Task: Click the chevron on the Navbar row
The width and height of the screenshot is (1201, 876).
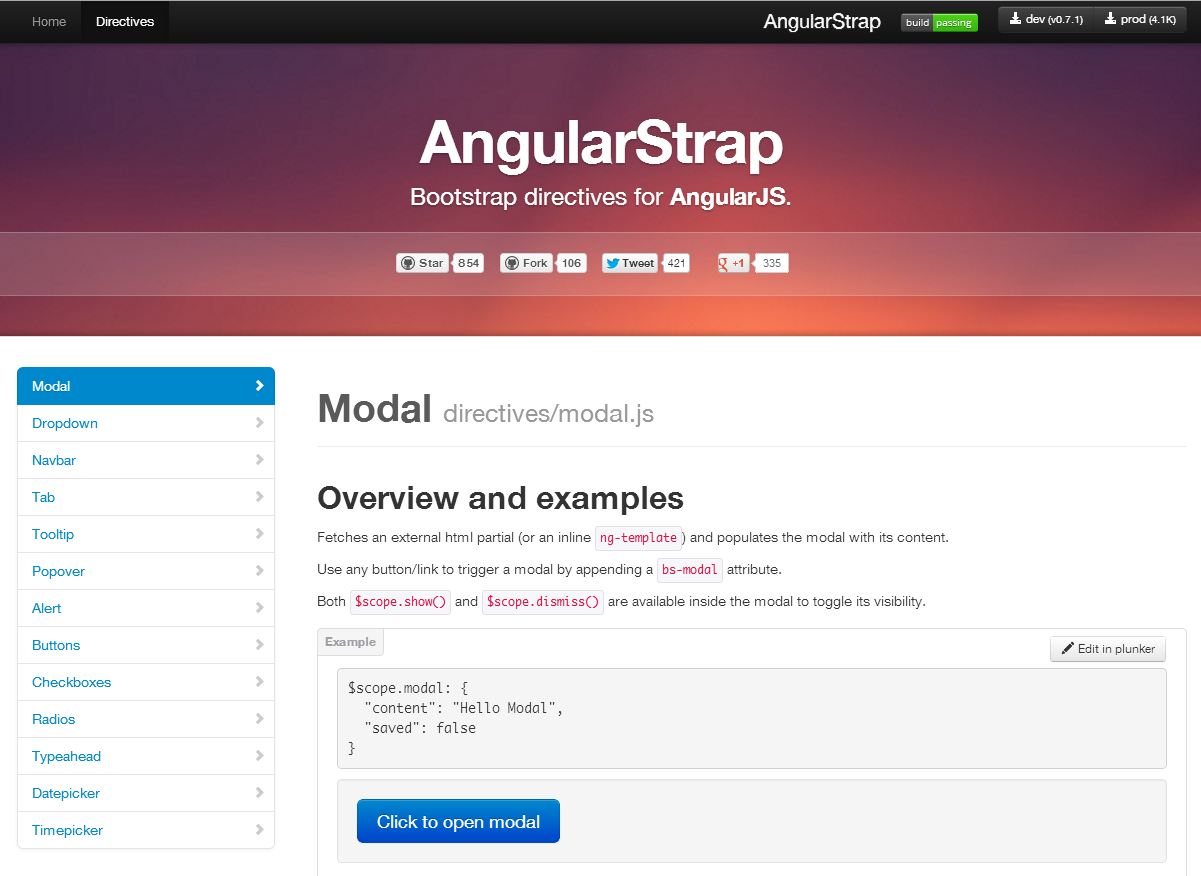Action: (x=260, y=459)
